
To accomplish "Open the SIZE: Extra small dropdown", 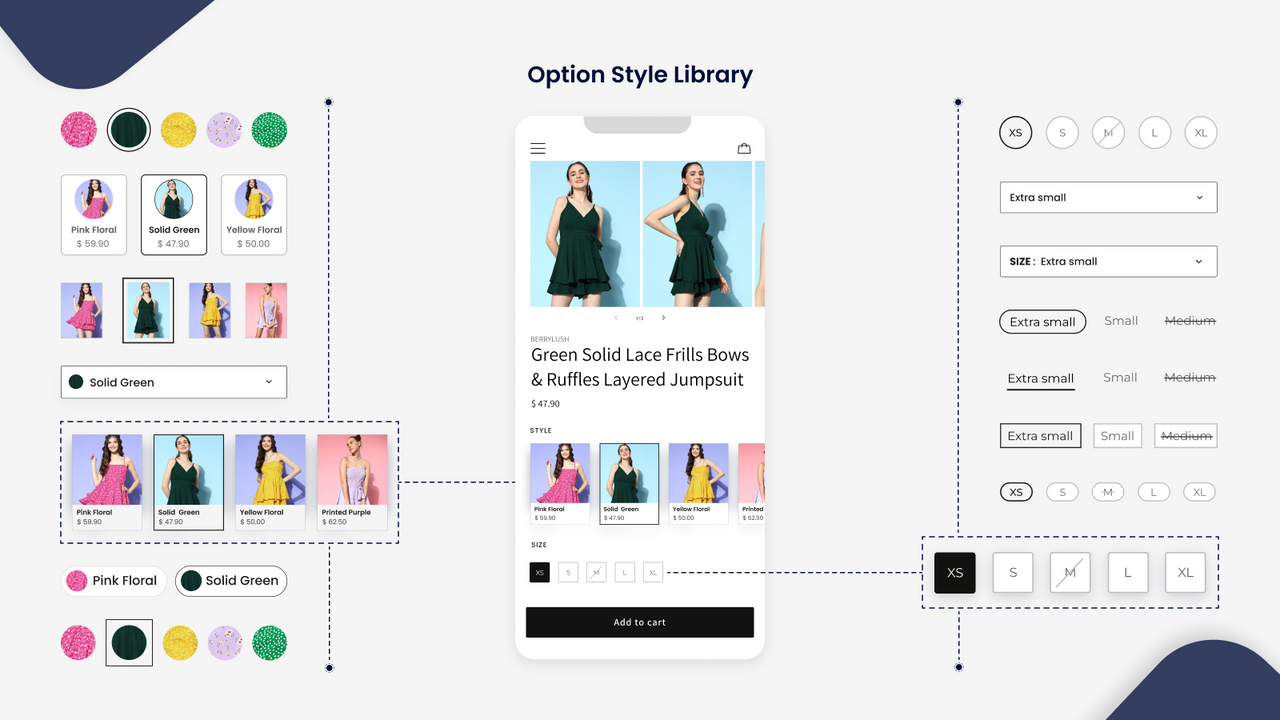I will [x=1108, y=261].
